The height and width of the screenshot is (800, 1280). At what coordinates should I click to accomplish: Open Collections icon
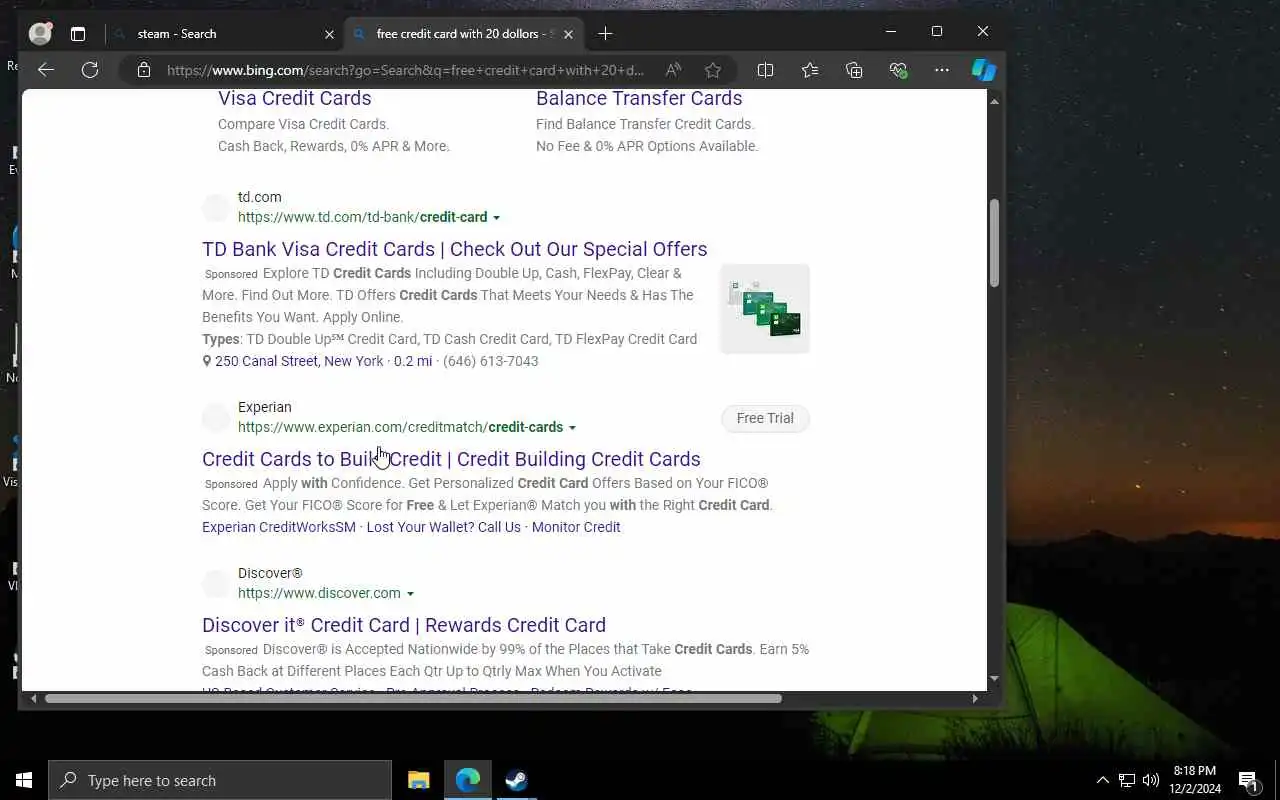[854, 70]
